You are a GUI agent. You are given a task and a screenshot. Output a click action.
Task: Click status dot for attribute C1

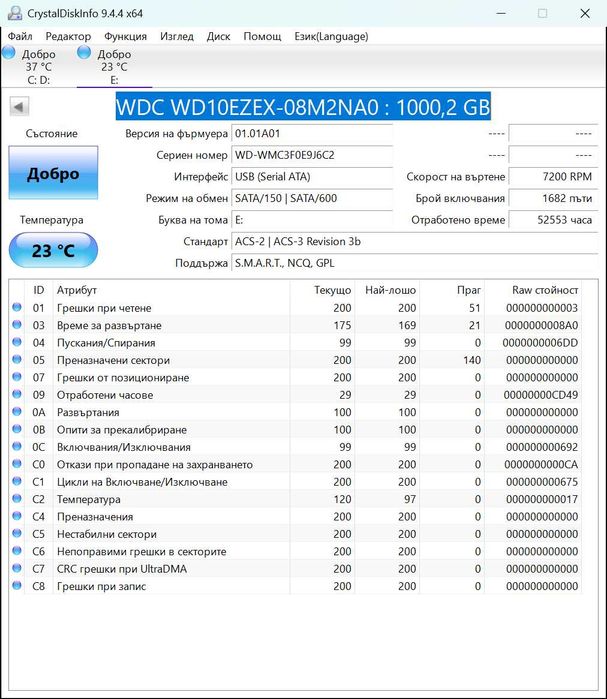coord(17,481)
